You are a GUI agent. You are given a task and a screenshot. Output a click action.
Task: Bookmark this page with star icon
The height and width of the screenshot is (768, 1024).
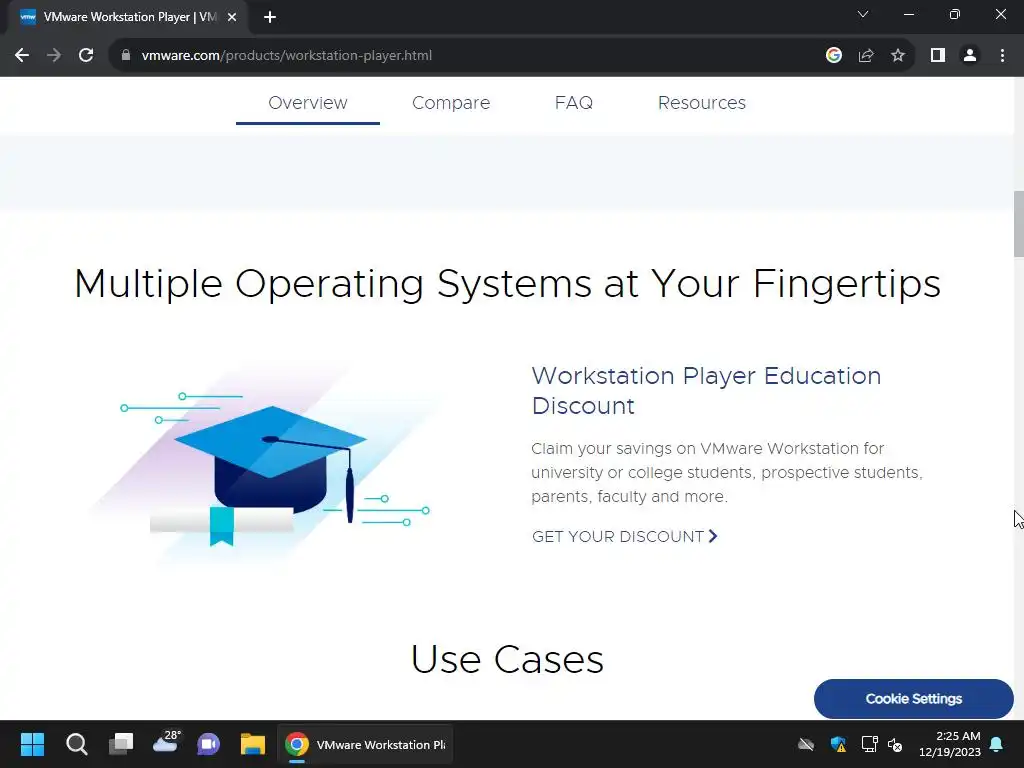[x=898, y=56]
